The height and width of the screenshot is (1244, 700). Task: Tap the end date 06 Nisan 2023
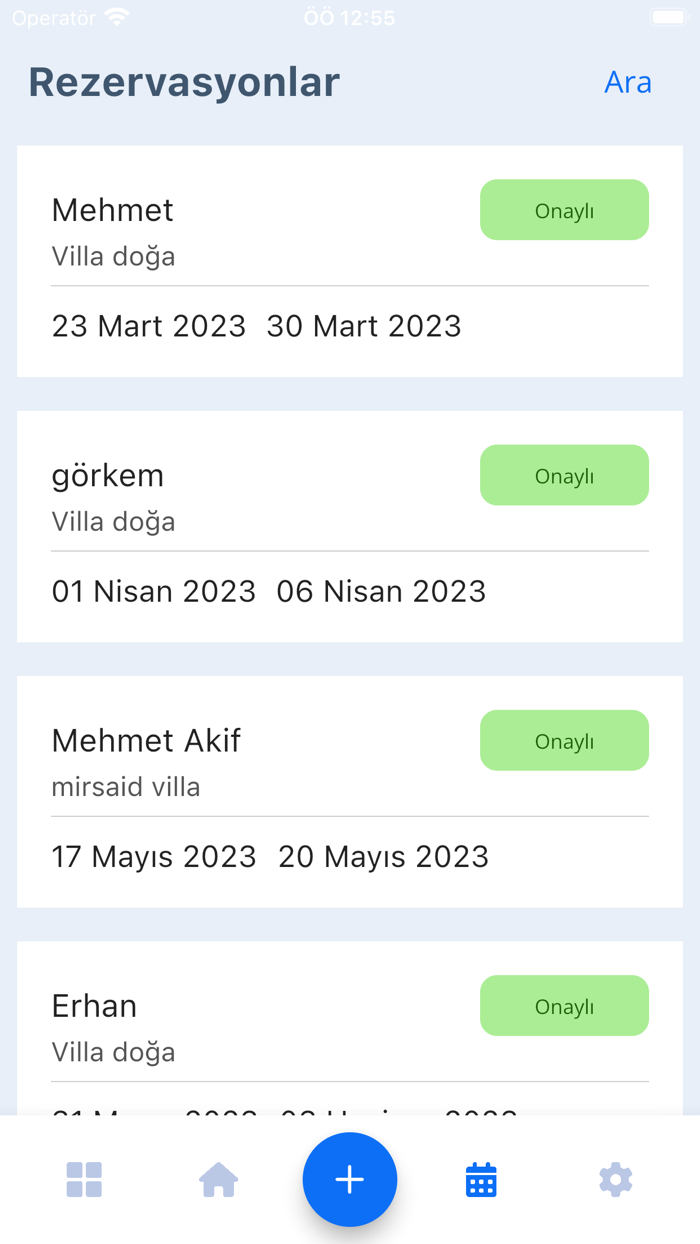(x=381, y=591)
